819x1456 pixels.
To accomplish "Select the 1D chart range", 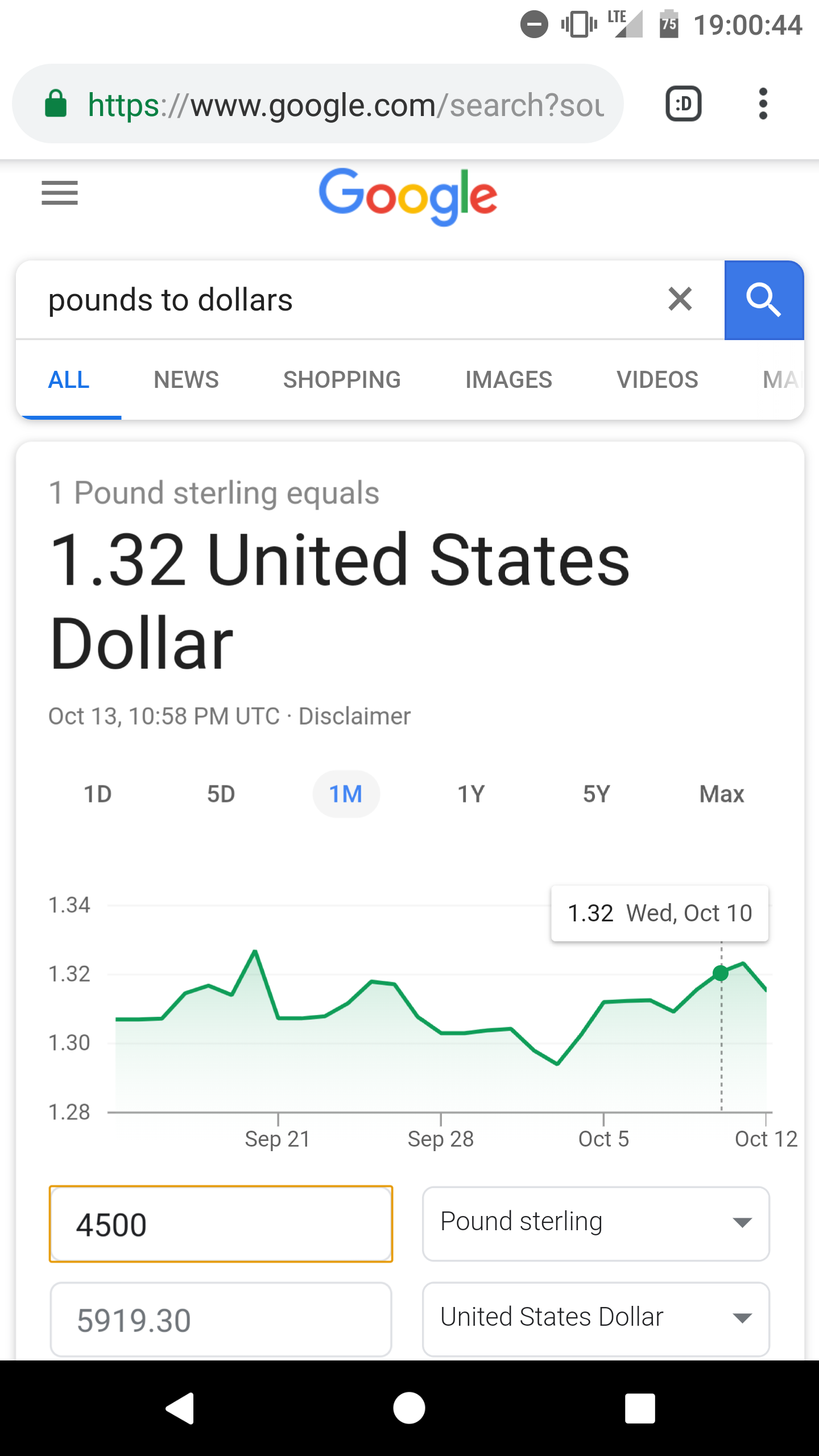I will 98,794.
